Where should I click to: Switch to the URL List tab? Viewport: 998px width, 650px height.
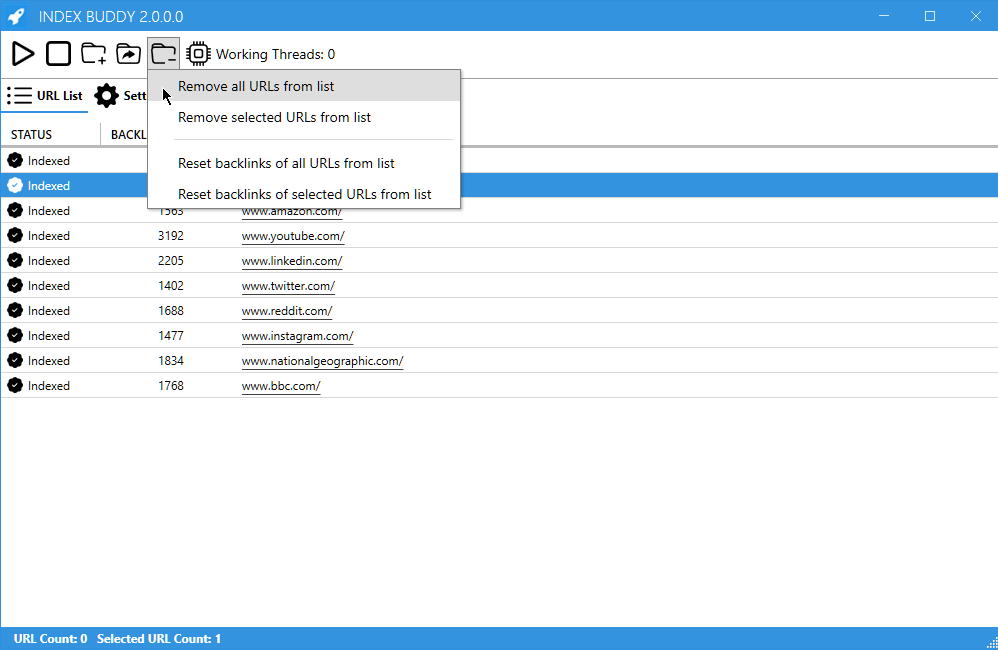(x=46, y=95)
